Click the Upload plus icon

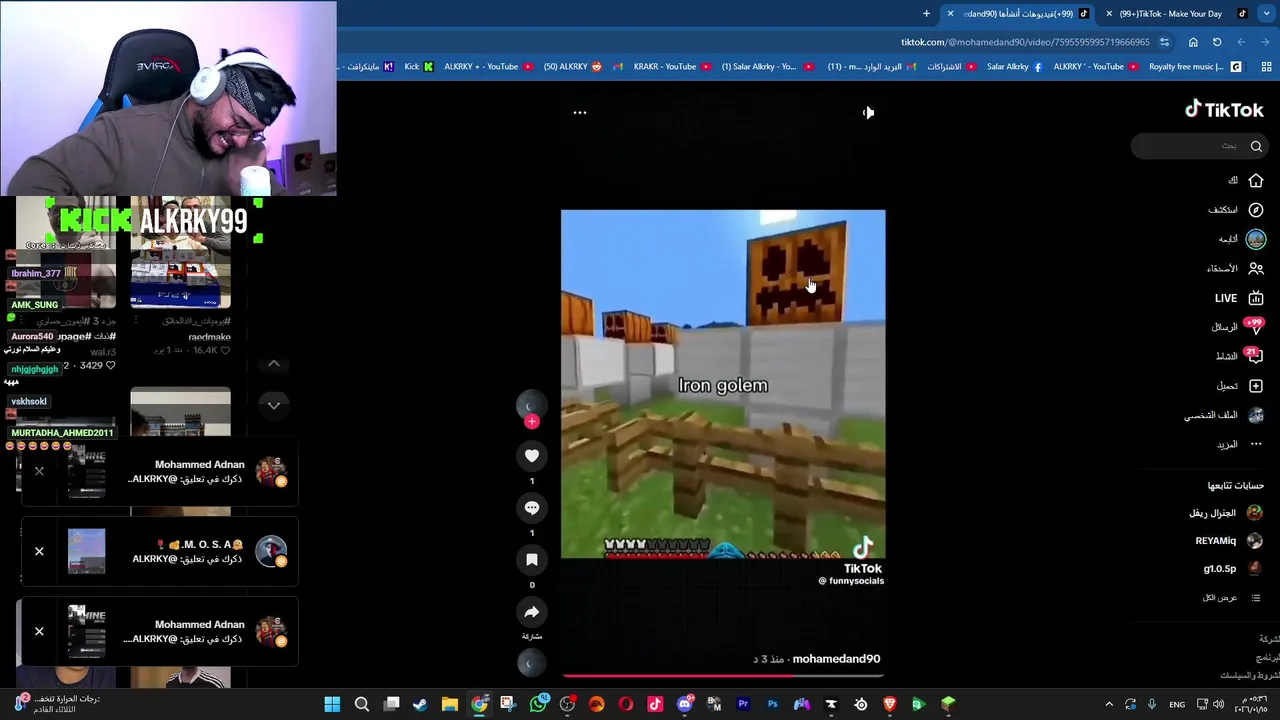pos(1256,386)
